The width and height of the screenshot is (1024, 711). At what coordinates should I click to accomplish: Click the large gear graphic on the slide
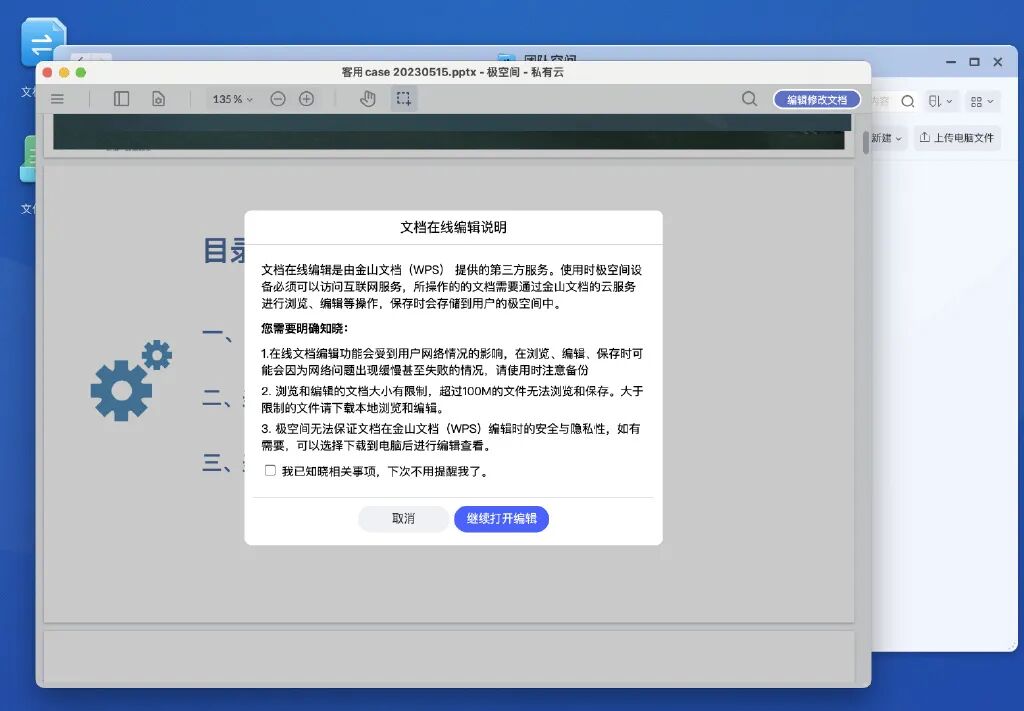pos(121,390)
